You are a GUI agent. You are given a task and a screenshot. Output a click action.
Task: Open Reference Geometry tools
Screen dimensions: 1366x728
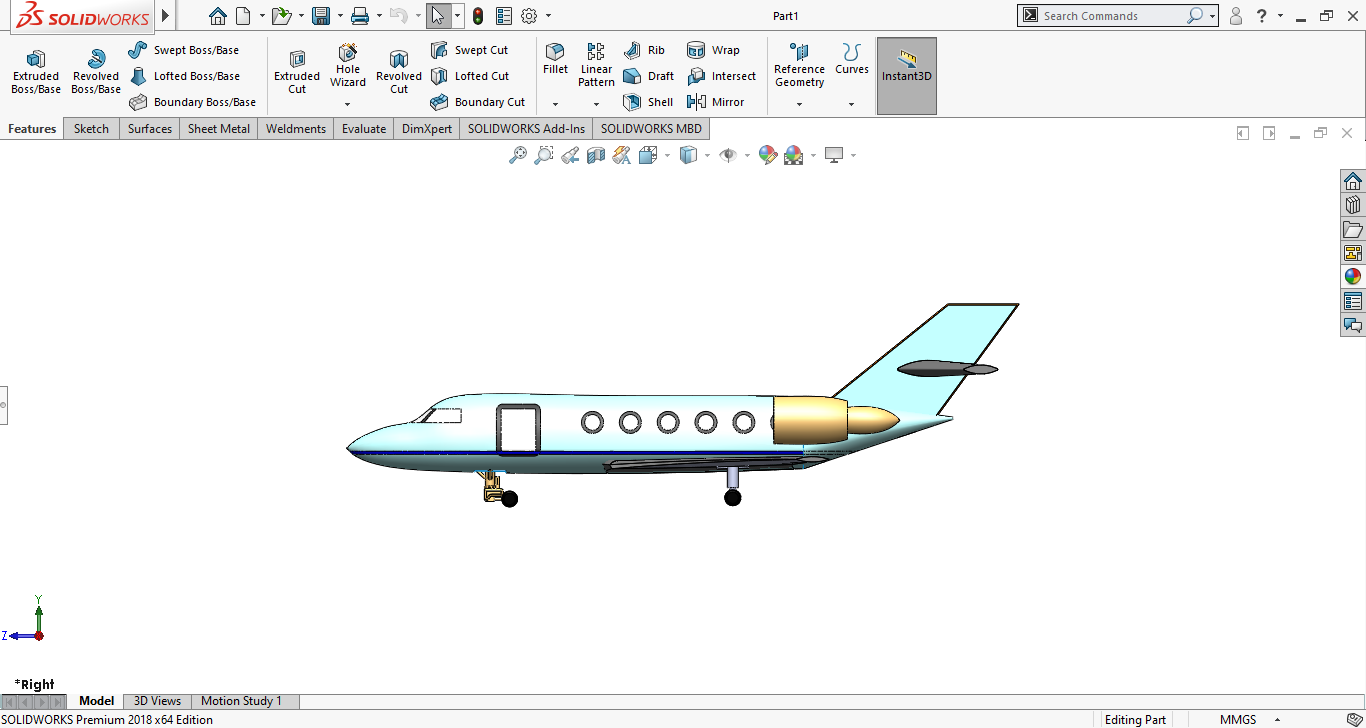click(799, 66)
